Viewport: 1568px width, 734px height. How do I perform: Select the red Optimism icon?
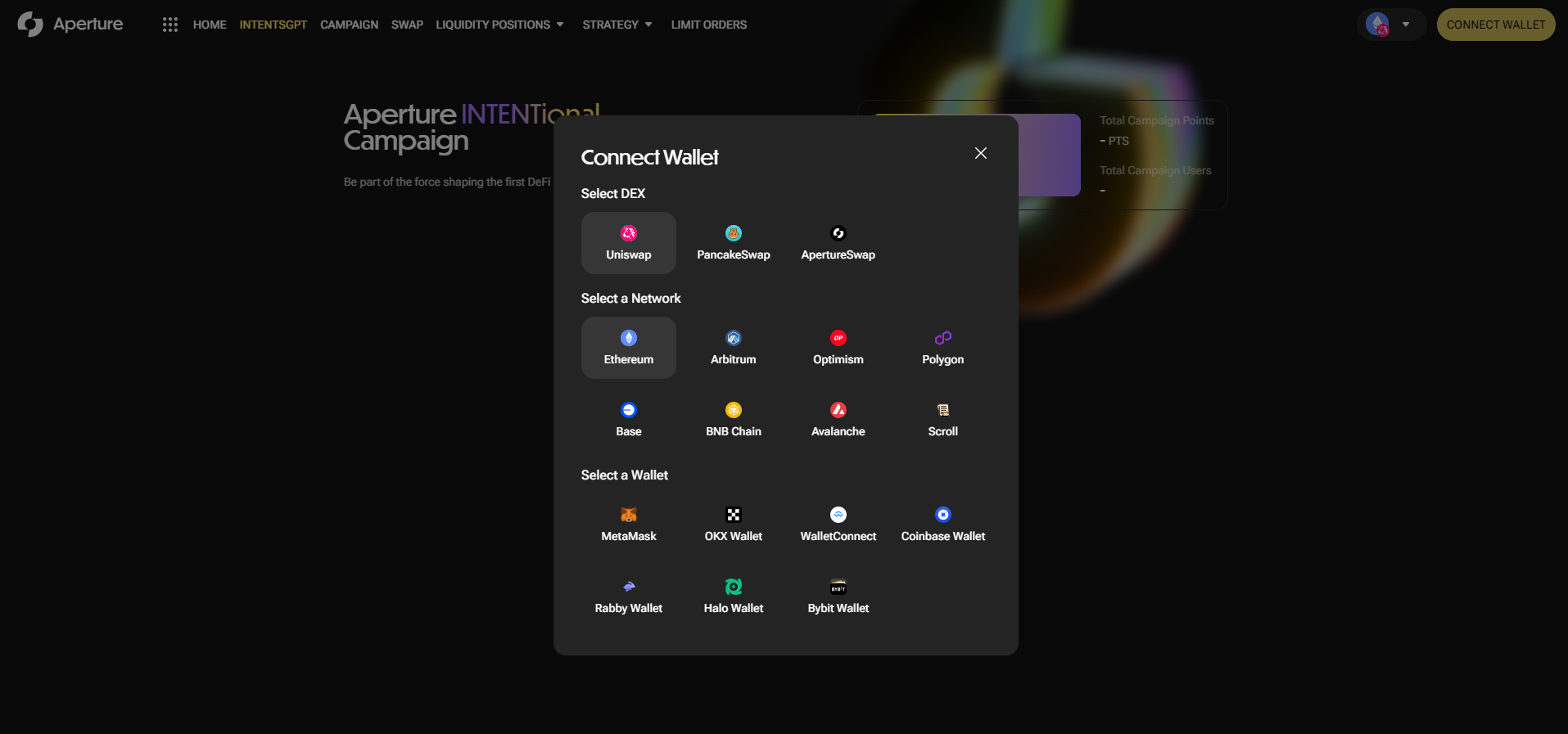coord(838,338)
